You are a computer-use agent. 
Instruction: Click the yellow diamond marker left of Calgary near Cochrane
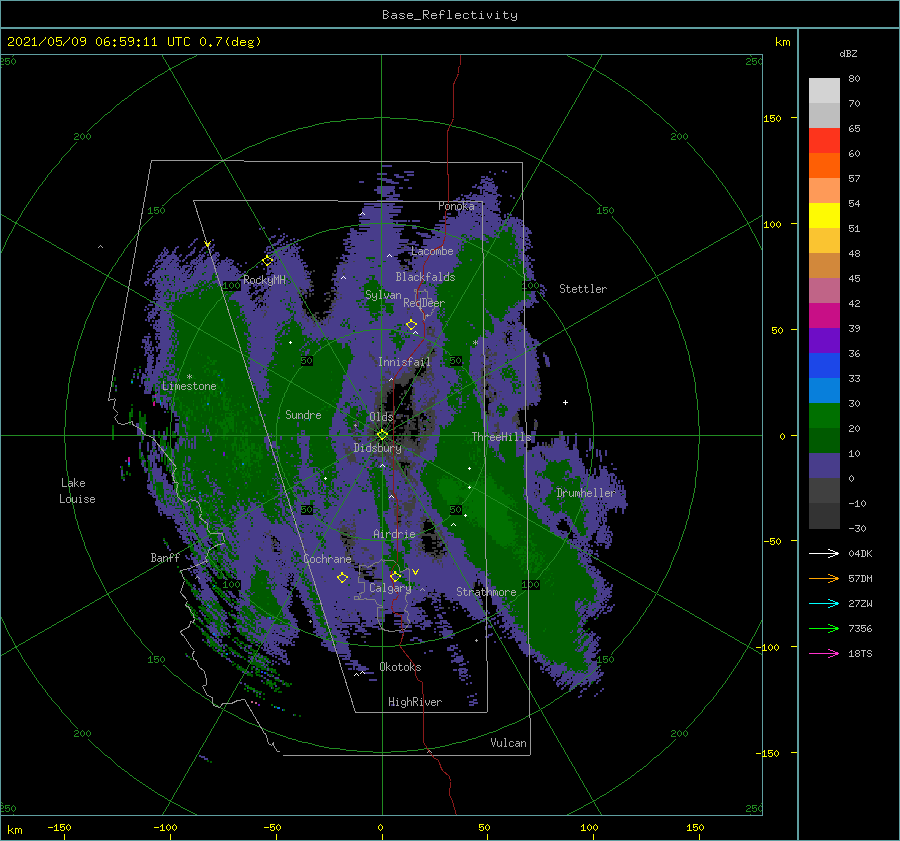pyautogui.click(x=342, y=578)
